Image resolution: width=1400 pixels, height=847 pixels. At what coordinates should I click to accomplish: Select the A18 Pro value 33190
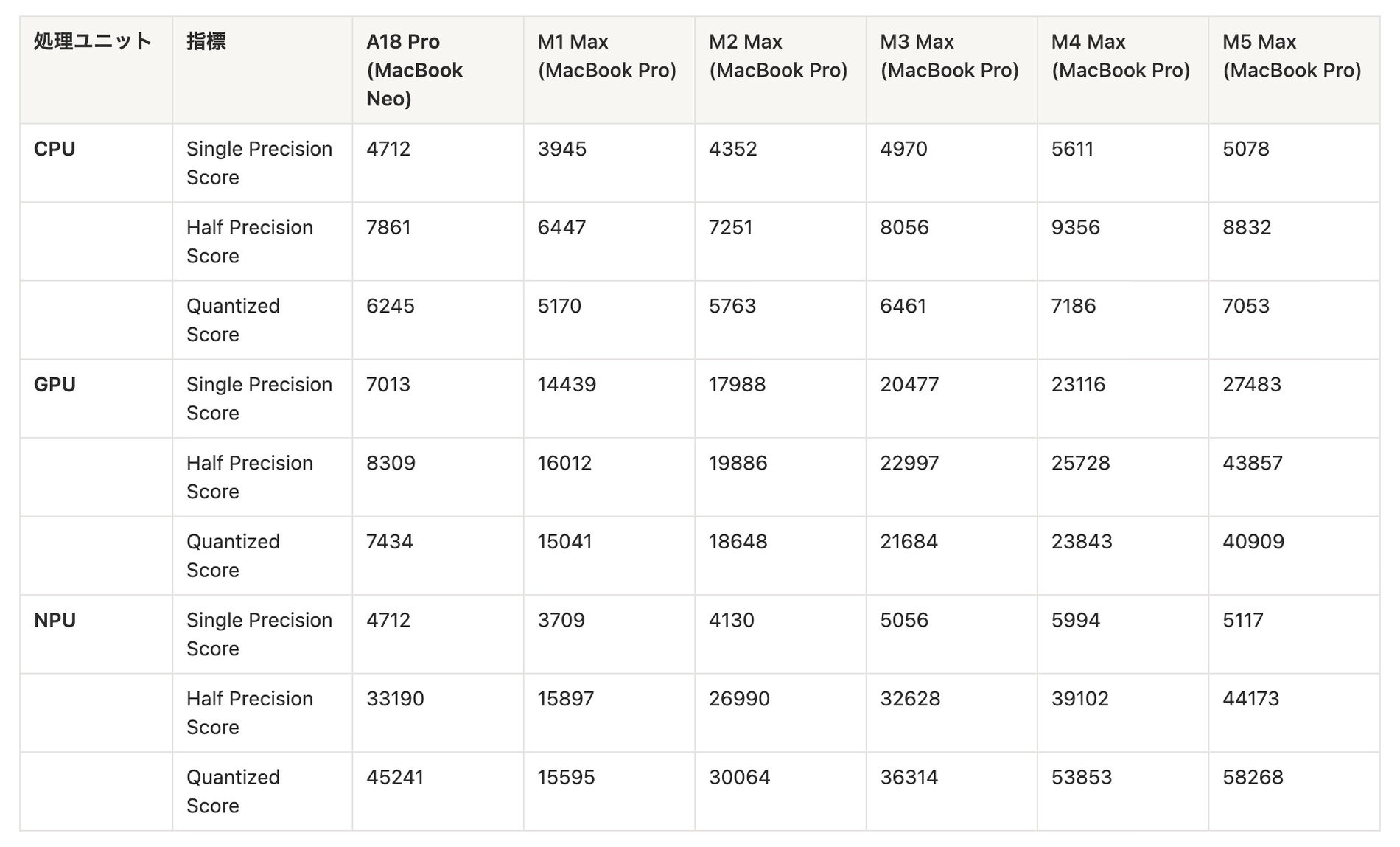[395, 699]
